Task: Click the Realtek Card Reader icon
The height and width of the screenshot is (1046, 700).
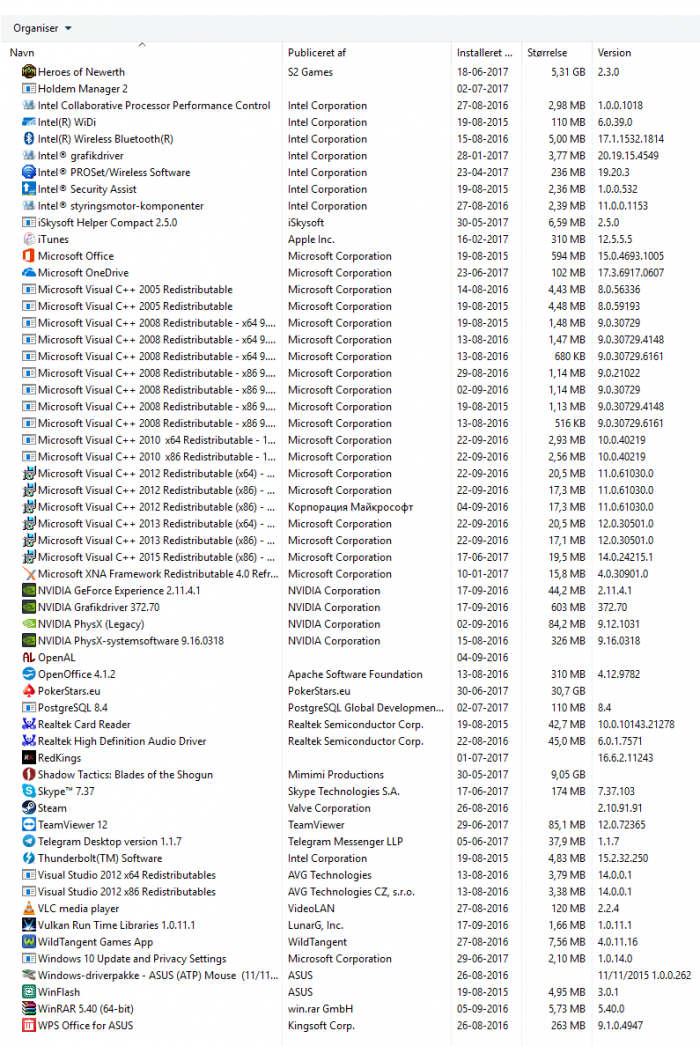Action: [x=29, y=724]
